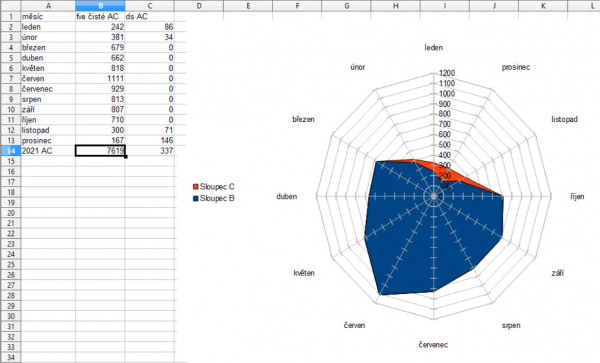Select the Sloupec C orange legend swatch

196,187
